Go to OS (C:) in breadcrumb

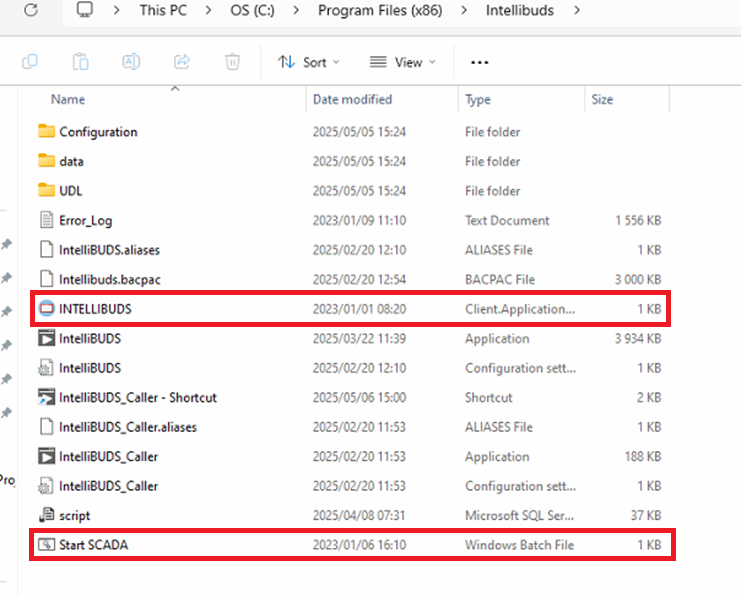tap(252, 10)
